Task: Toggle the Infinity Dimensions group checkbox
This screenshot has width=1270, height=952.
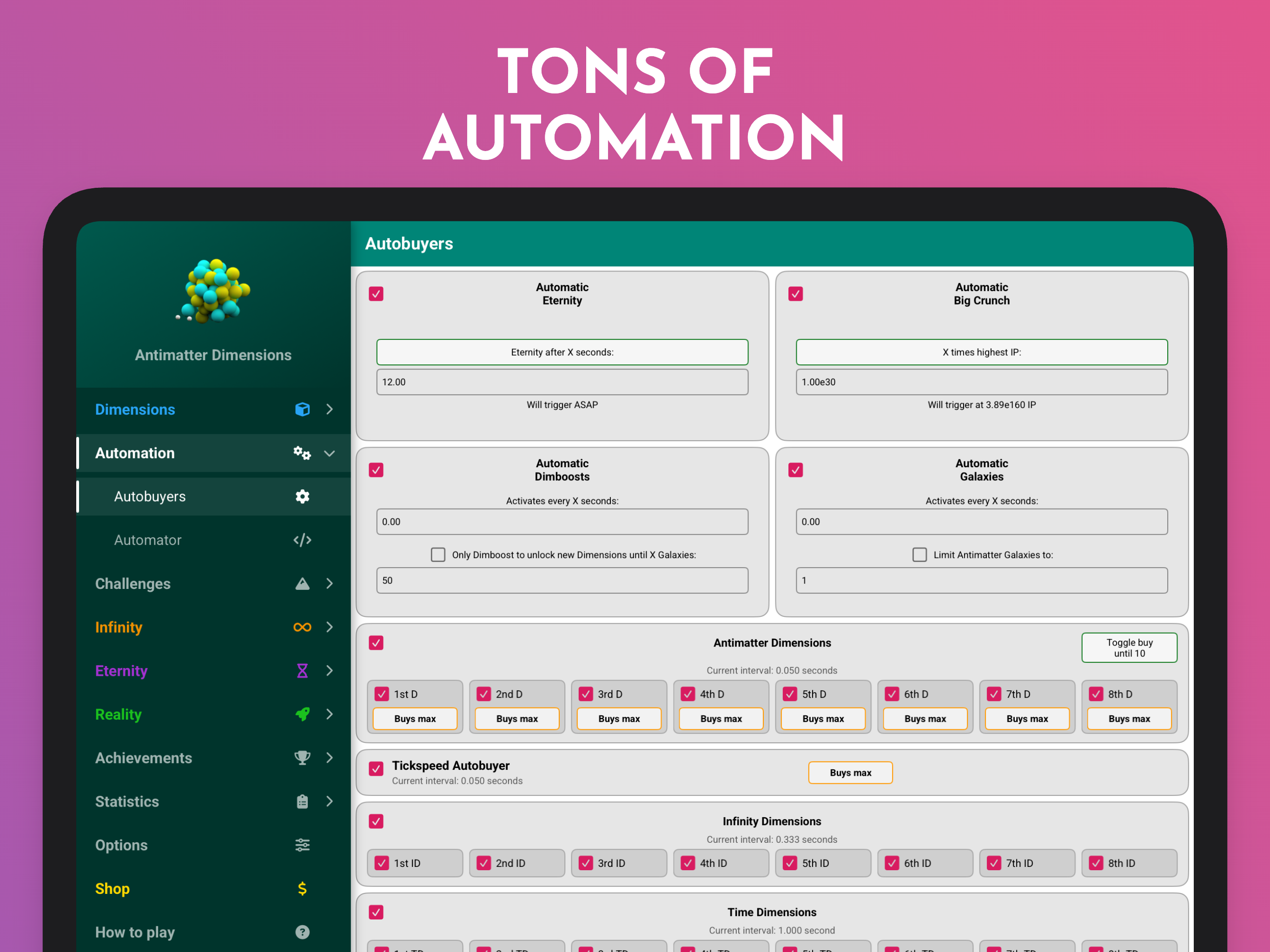Action: point(376,822)
